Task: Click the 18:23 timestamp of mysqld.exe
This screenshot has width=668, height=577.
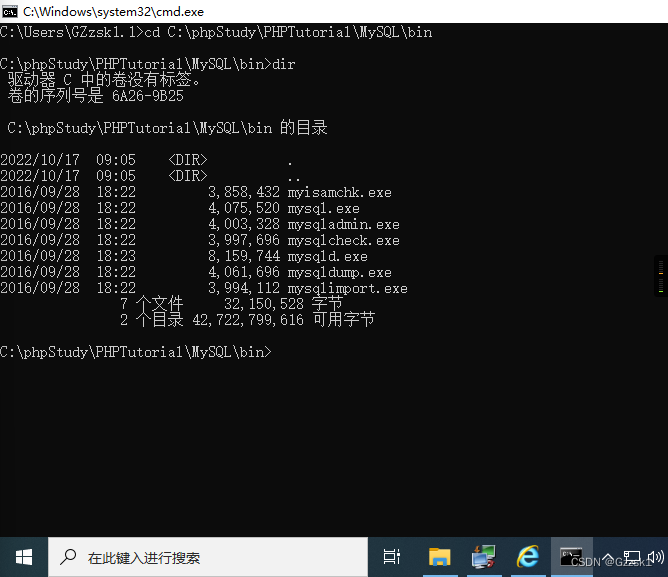Action: click(x=116, y=257)
